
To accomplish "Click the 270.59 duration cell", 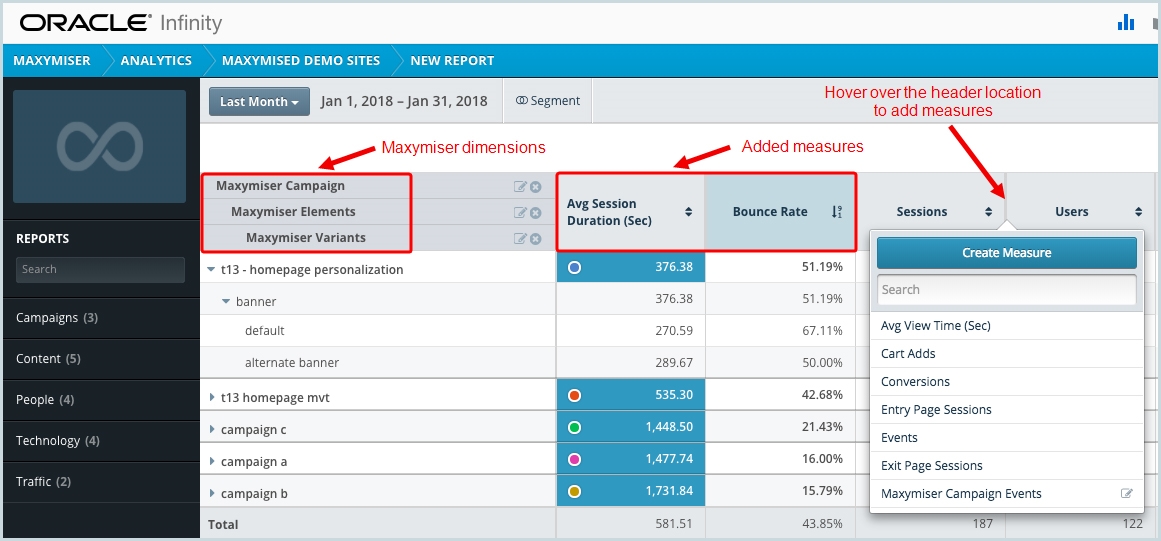I will (x=630, y=331).
